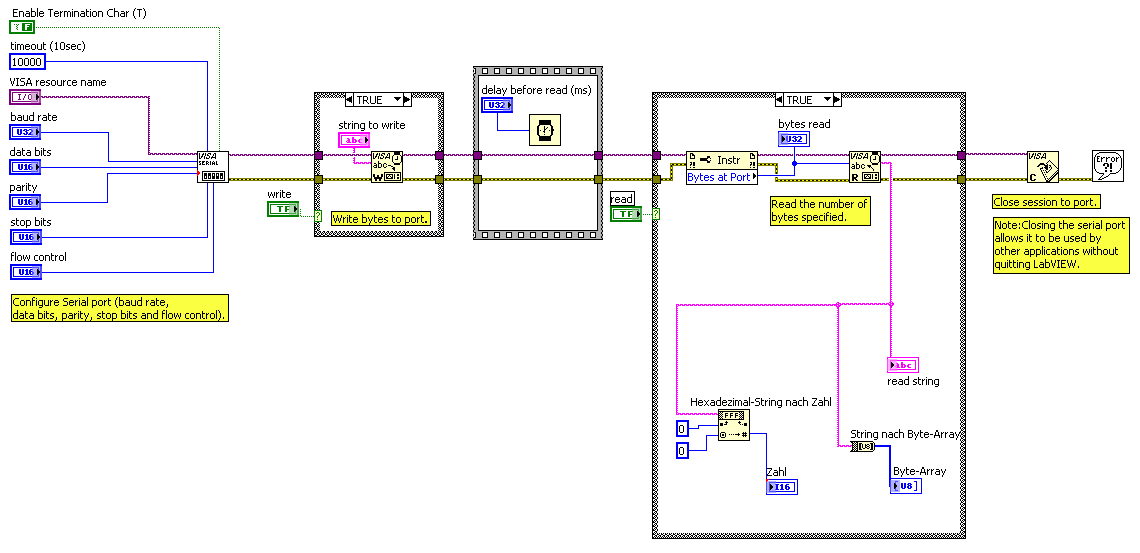Select the Byte-Array U8 indicator terminal

(x=906, y=486)
